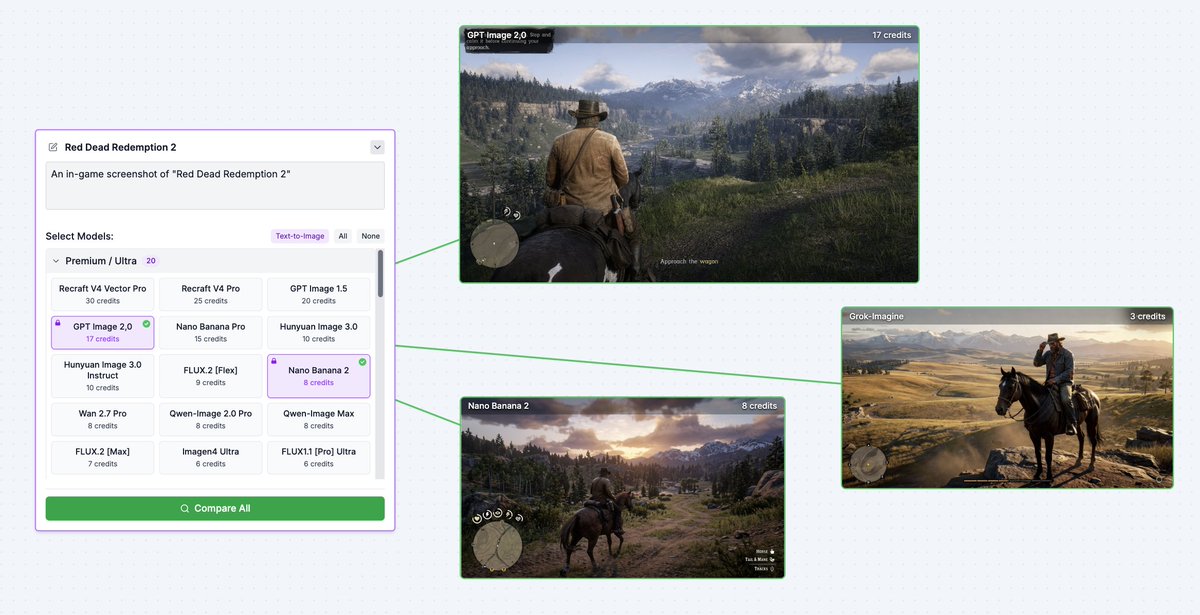Select the Imagen4 Ultra model
The width and height of the screenshot is (1200, 615).
[210, 457]
